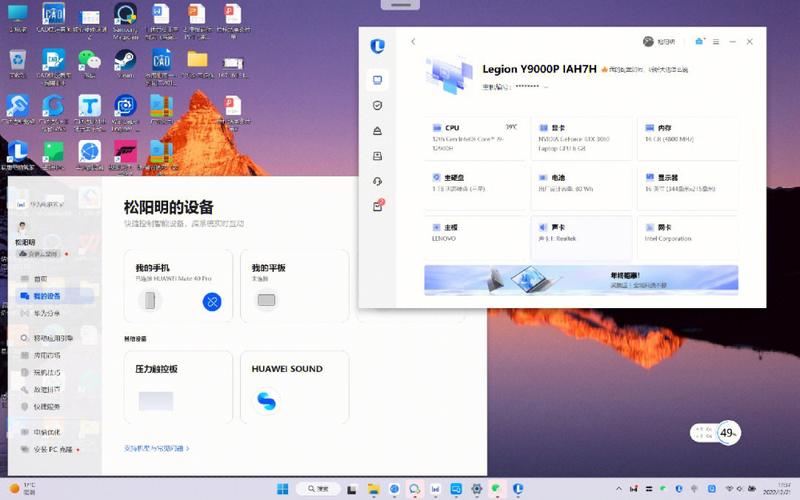800x500 pixels.
Task: Click the user avatar in Lenovo manager title bar
Action: 648,42
